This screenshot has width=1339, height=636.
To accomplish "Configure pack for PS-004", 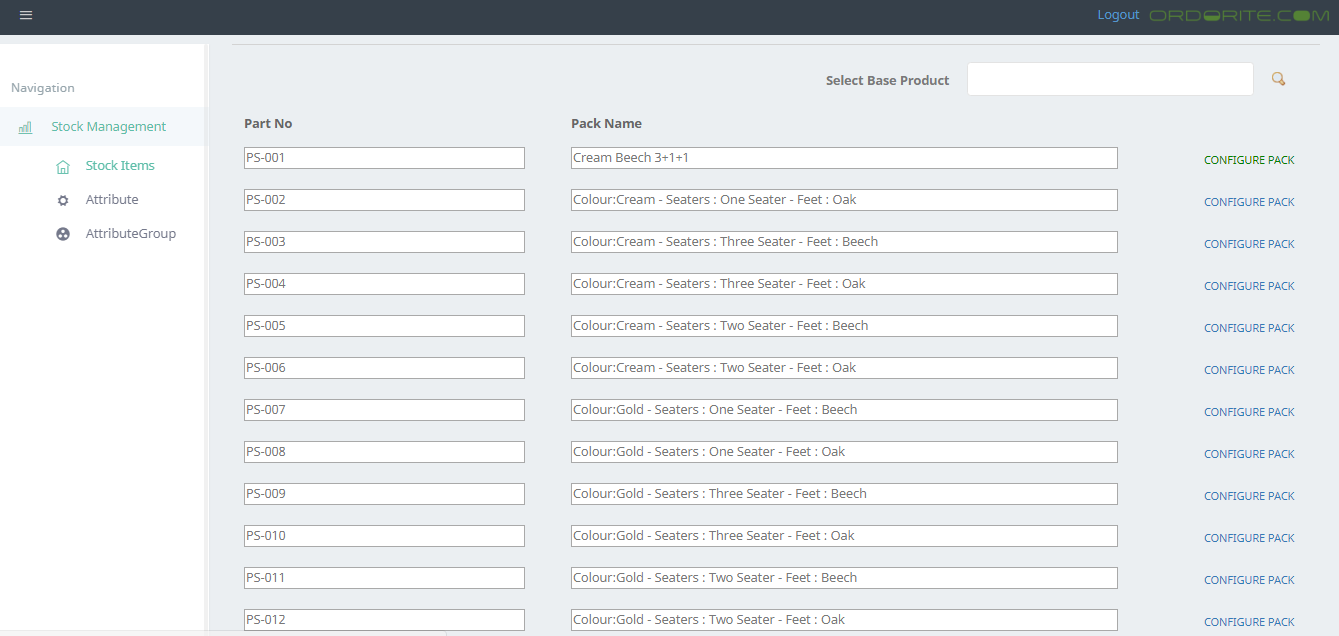I will (1249, 286).
